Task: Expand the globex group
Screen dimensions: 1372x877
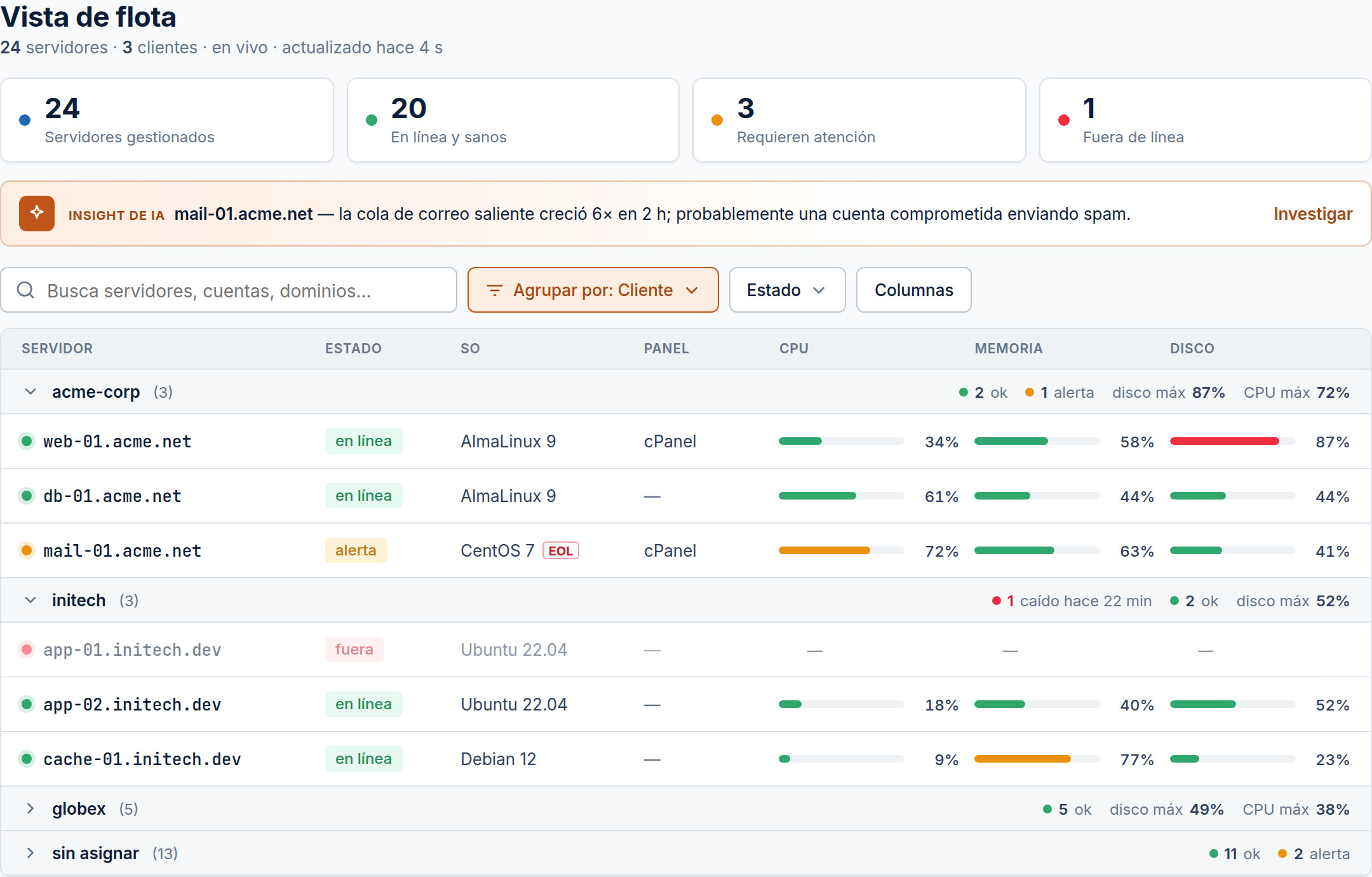Action: coord(30,809)
